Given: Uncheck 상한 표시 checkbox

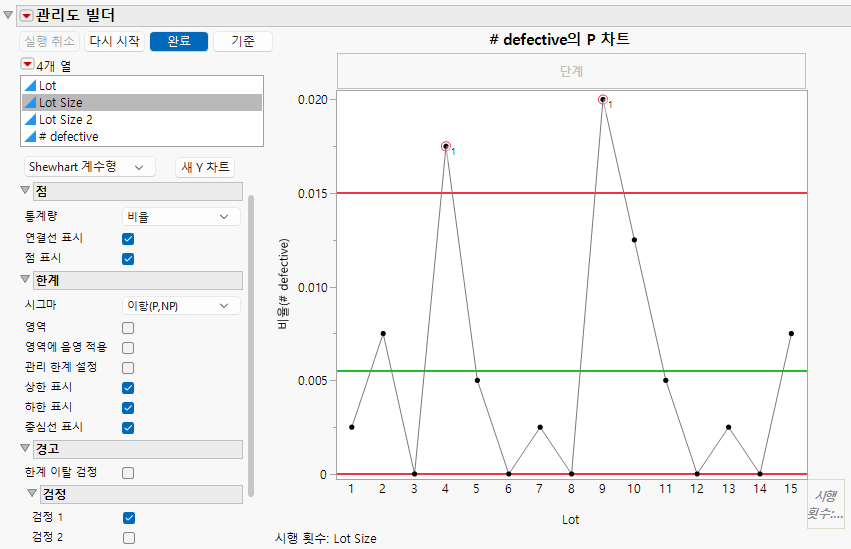Looking at the screenshot, I should 128,388.
